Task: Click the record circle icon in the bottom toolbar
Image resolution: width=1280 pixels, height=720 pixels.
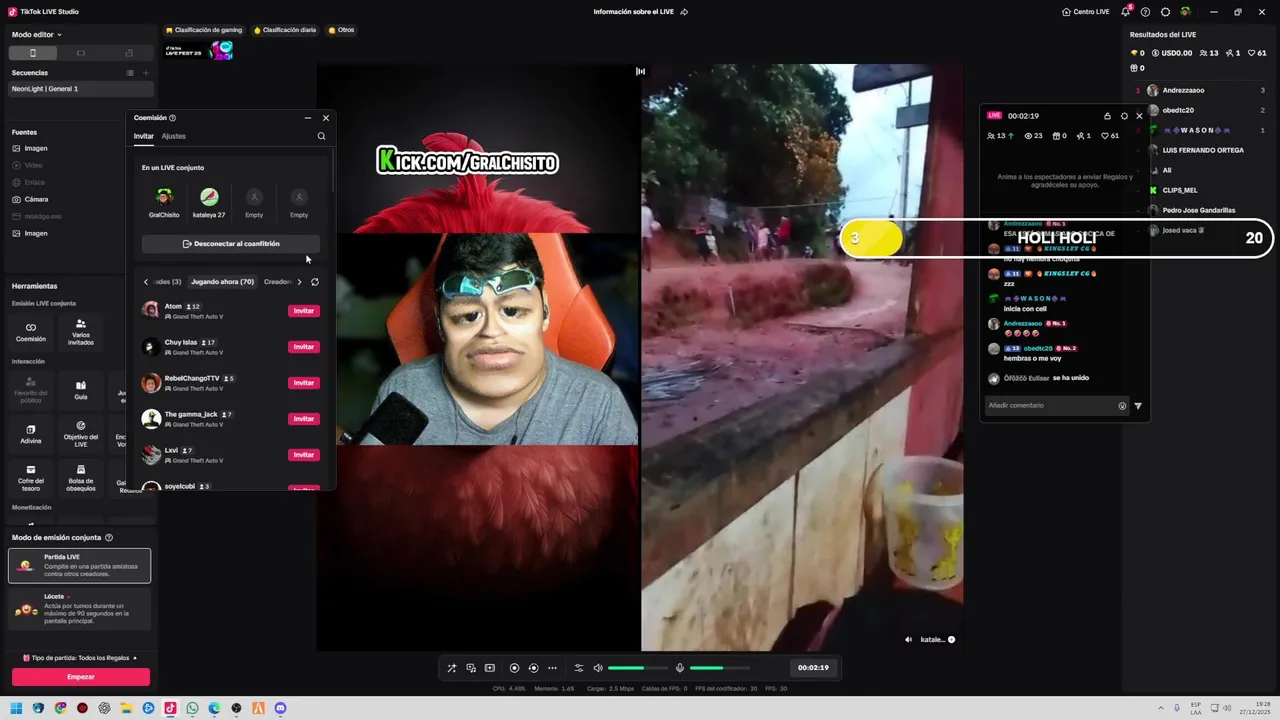Action: point(514,668)
